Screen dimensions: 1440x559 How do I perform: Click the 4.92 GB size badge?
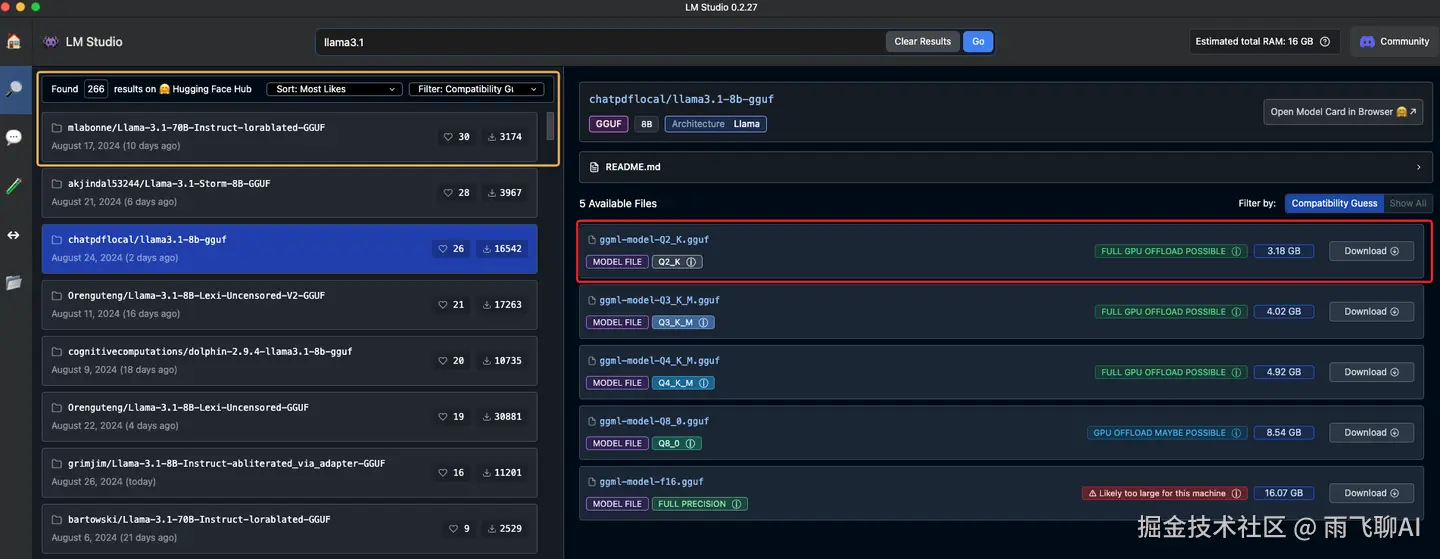(1283, 372)
